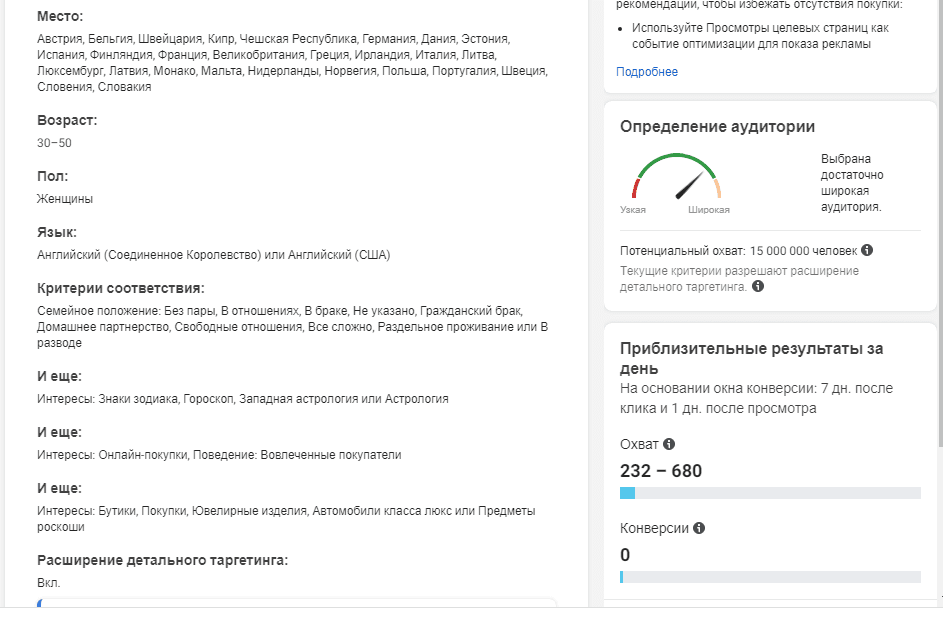Select the Расширение детального таргетинга: heading
Viewport: 943px width, 620px height.
click(x=162, y=560)
